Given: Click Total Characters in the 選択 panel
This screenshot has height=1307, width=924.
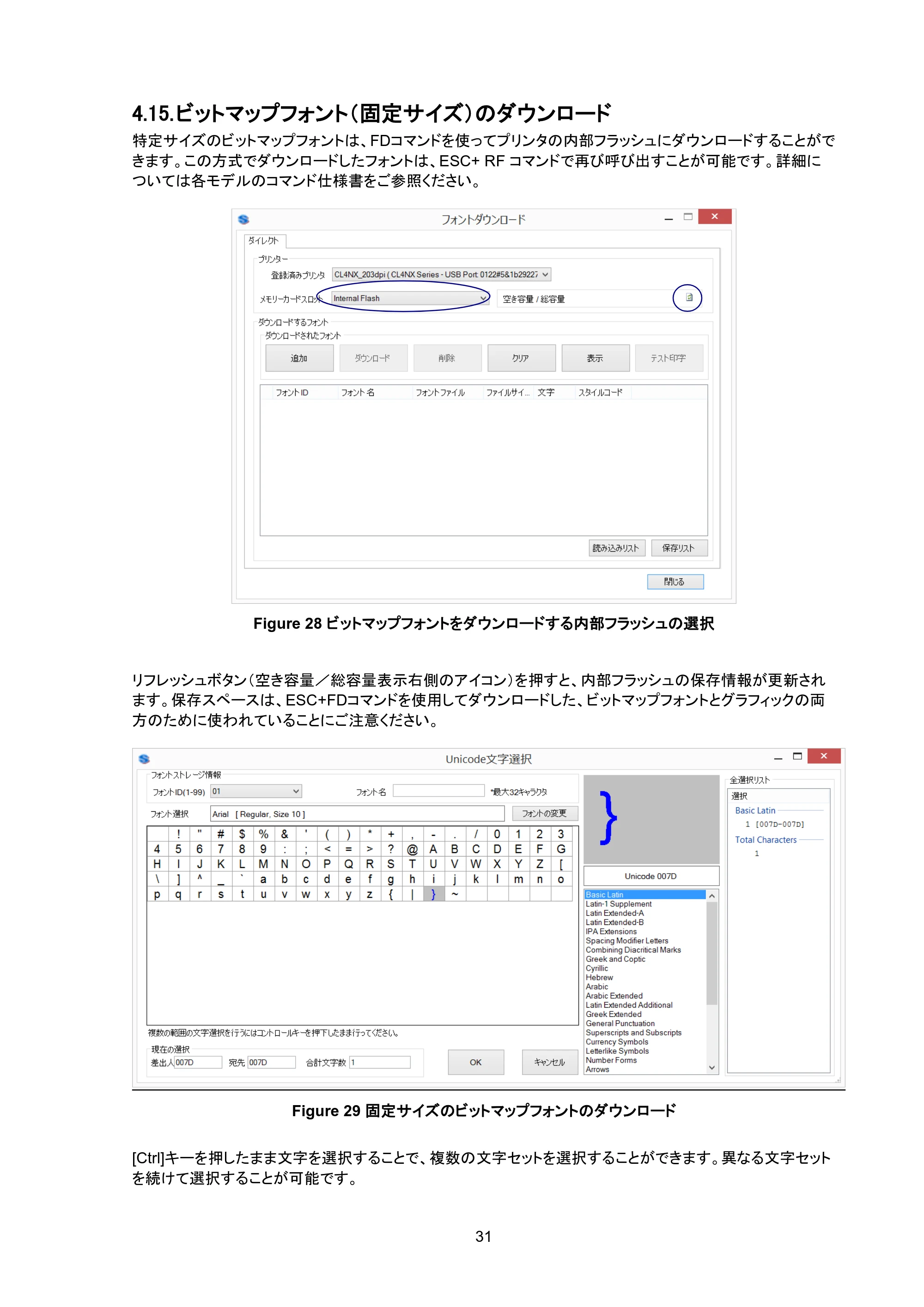Looking at the screenshot, I should [766, 839].
